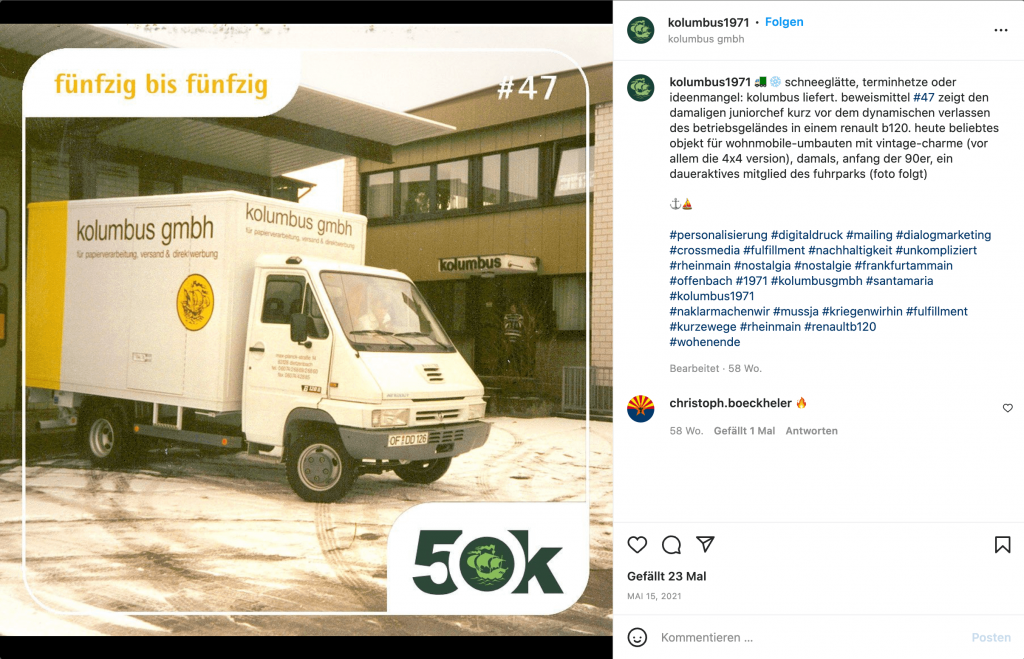The width and height of the screenshot is (1024, 659).
Task: Open the kolumbus1971 username in the post header
Action: (x=708, y=22)
